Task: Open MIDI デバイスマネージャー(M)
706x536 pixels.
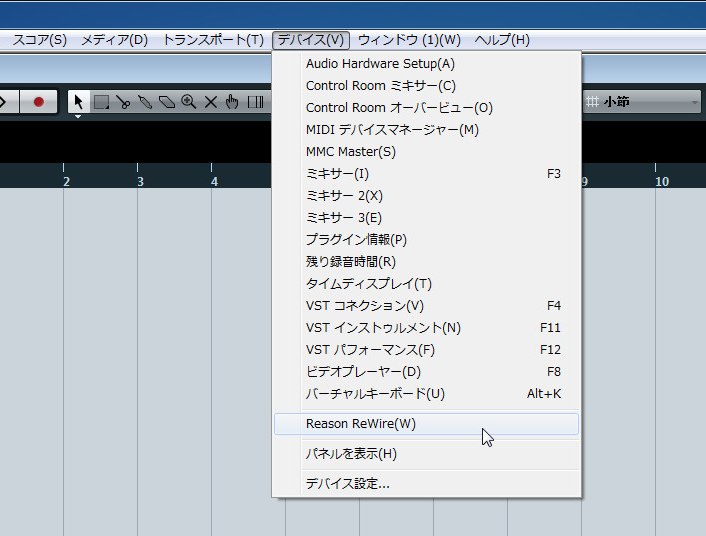Action: (x=426, y=130)
